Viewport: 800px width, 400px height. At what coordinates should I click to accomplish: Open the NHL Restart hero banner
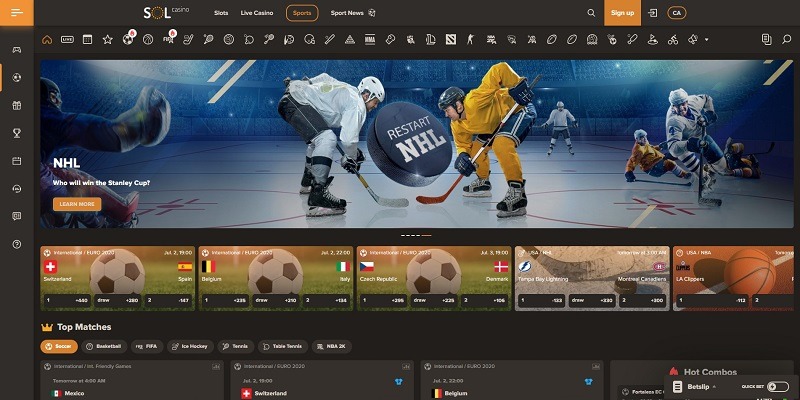[x=417, y=144]
